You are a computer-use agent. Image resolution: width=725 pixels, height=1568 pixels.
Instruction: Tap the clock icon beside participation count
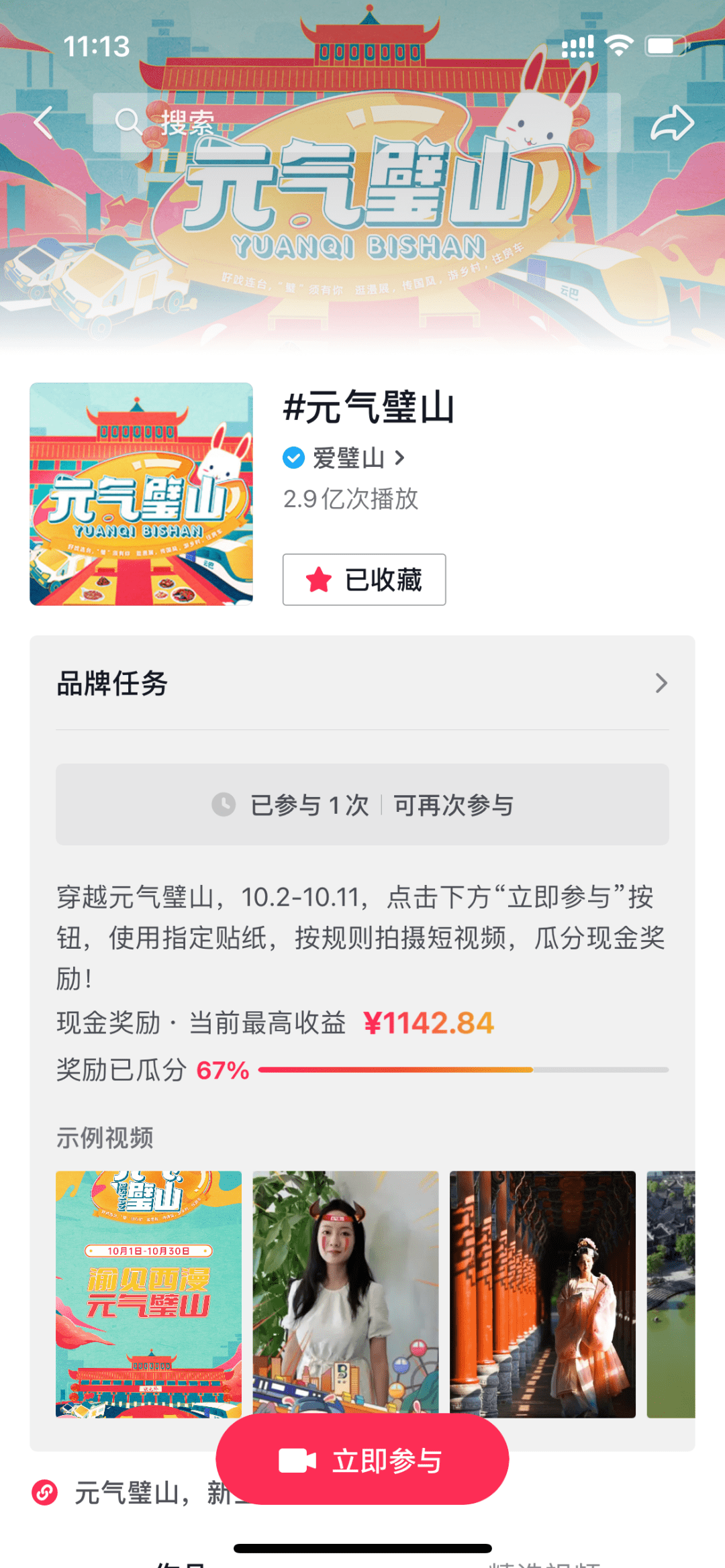coord(224,804)
